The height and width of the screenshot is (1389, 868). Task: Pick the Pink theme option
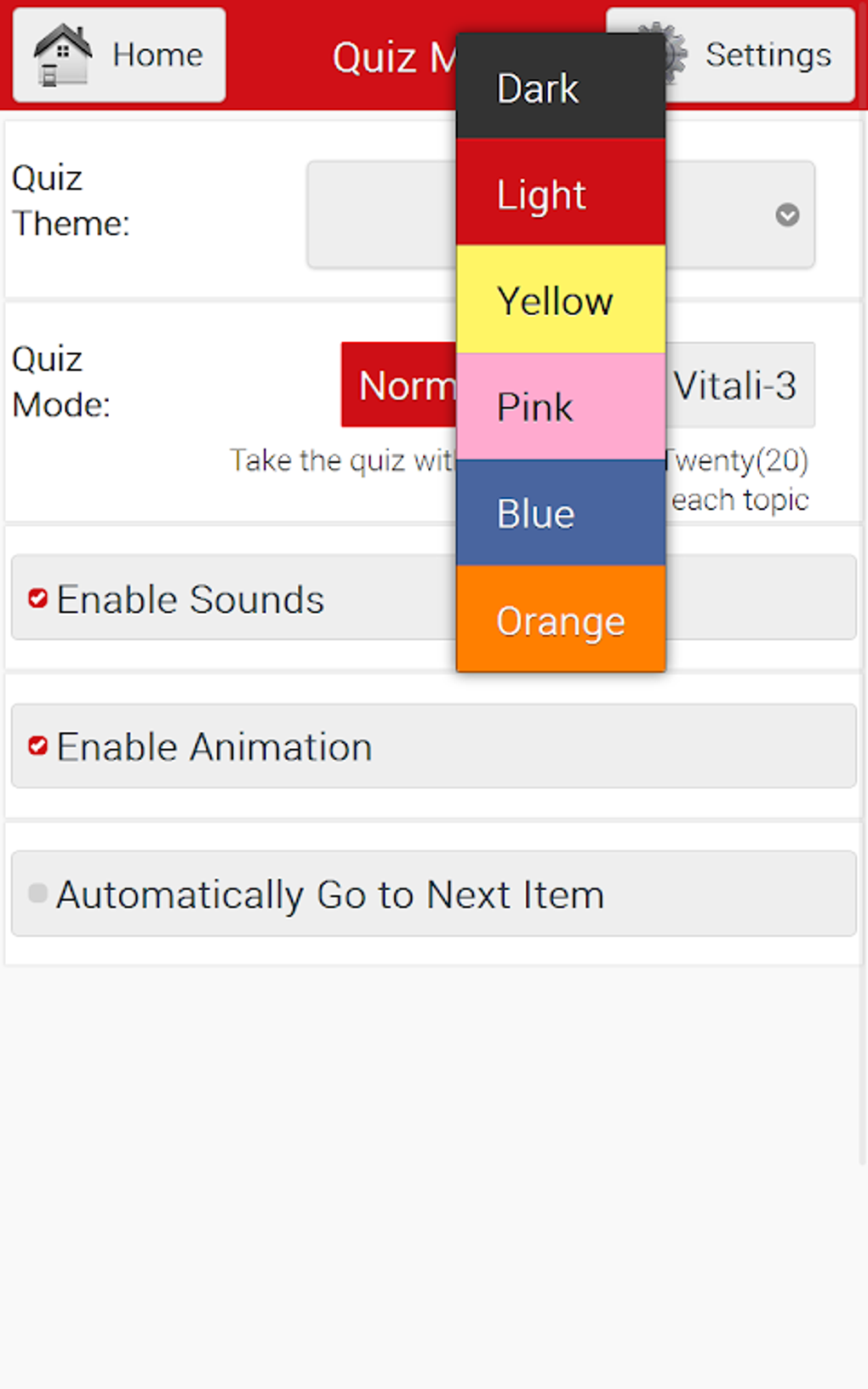[x=560, y=406]
